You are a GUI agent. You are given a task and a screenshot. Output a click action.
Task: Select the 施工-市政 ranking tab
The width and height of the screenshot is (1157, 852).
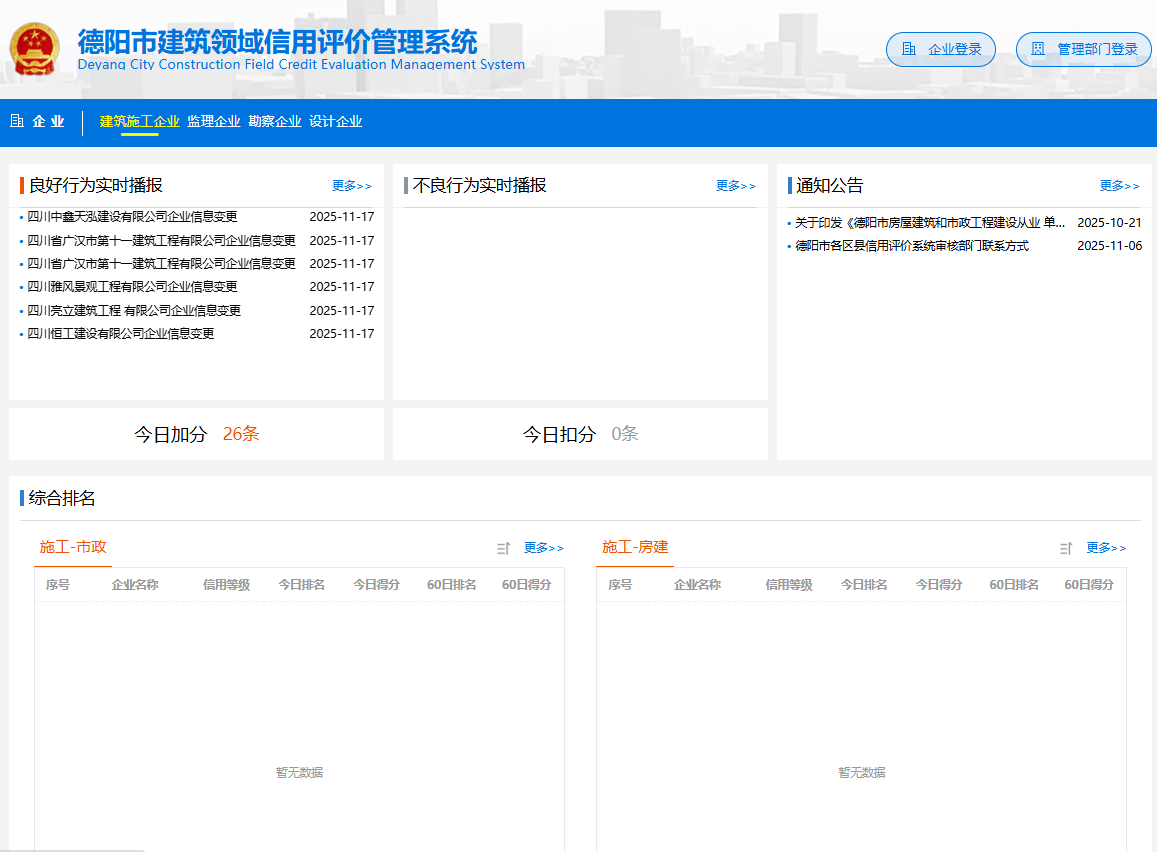pos(73,547)
